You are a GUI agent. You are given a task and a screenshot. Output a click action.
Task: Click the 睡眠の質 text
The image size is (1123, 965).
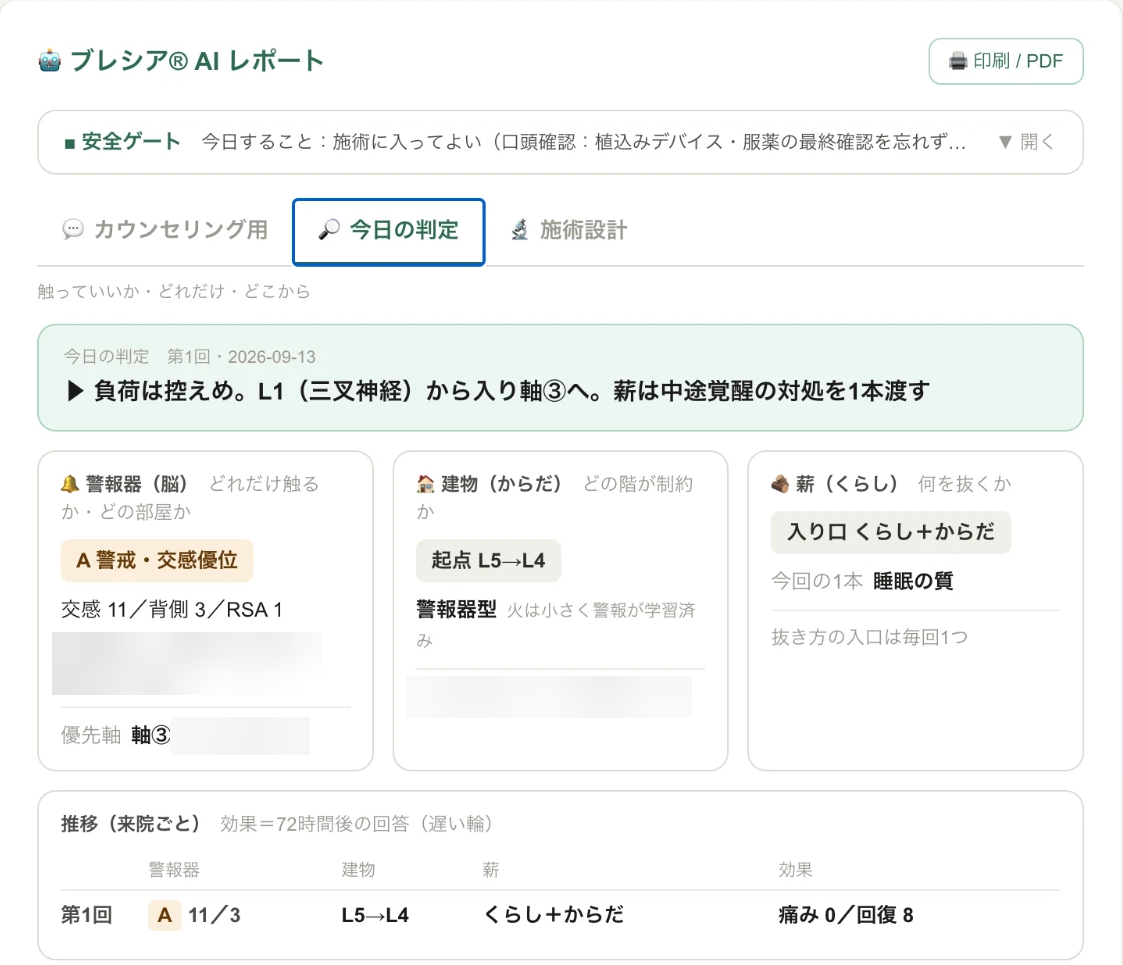[913, 581]
